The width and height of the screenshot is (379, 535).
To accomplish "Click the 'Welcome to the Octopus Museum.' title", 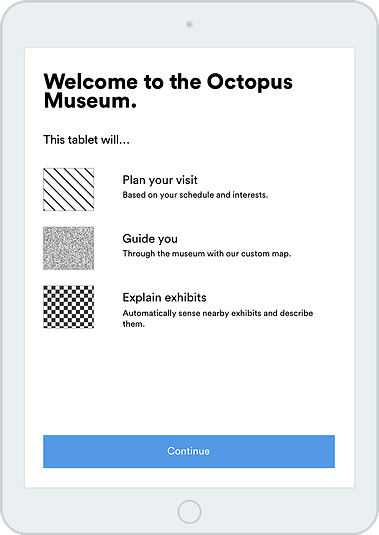I will coord(168,91).
